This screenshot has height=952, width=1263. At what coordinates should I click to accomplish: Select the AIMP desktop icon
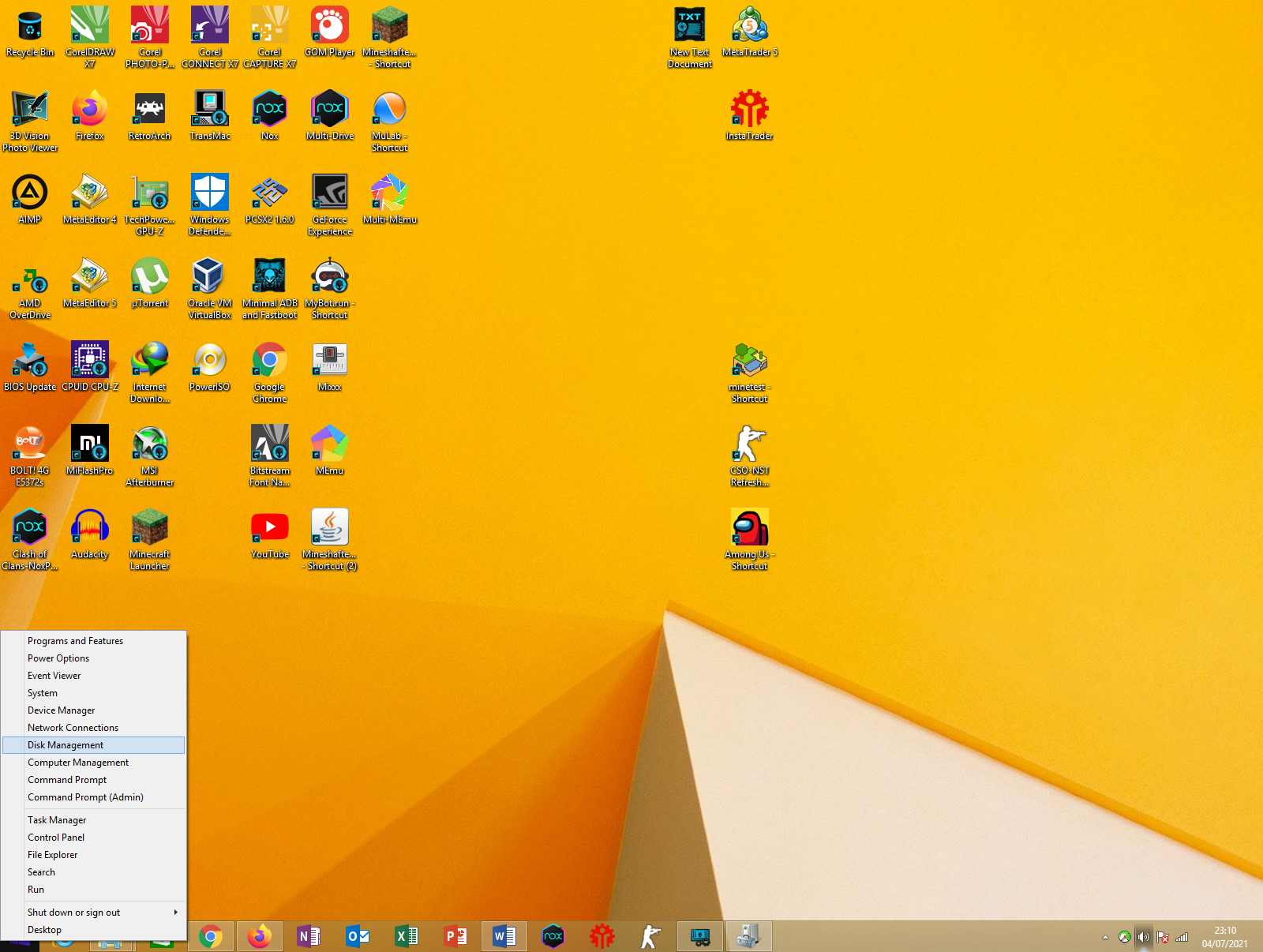(x=30, y=200)
